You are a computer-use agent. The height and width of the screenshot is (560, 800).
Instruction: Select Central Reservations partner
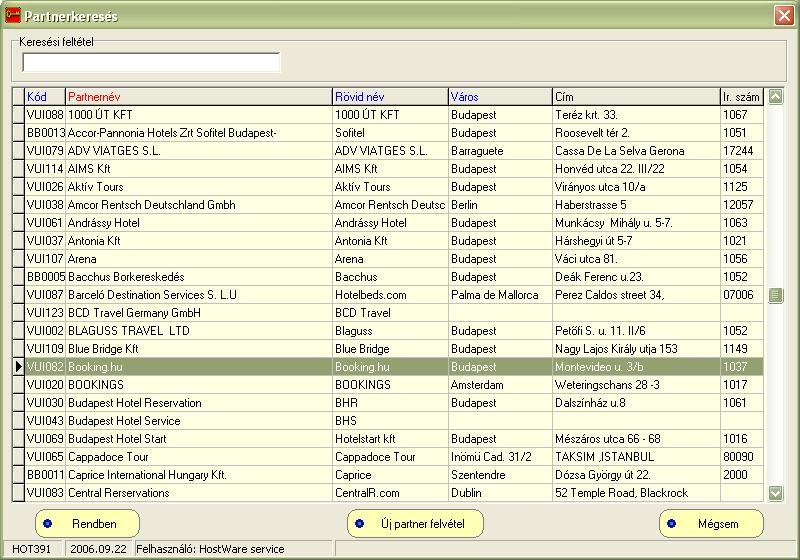118,493
